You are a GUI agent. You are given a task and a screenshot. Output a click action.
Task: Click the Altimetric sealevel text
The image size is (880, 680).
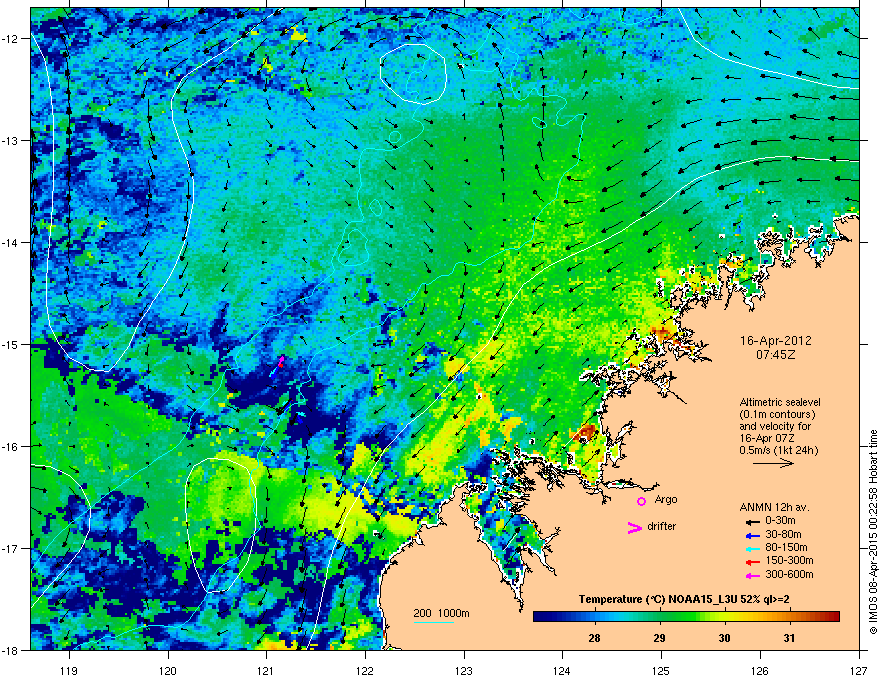(x=780, y=402)
